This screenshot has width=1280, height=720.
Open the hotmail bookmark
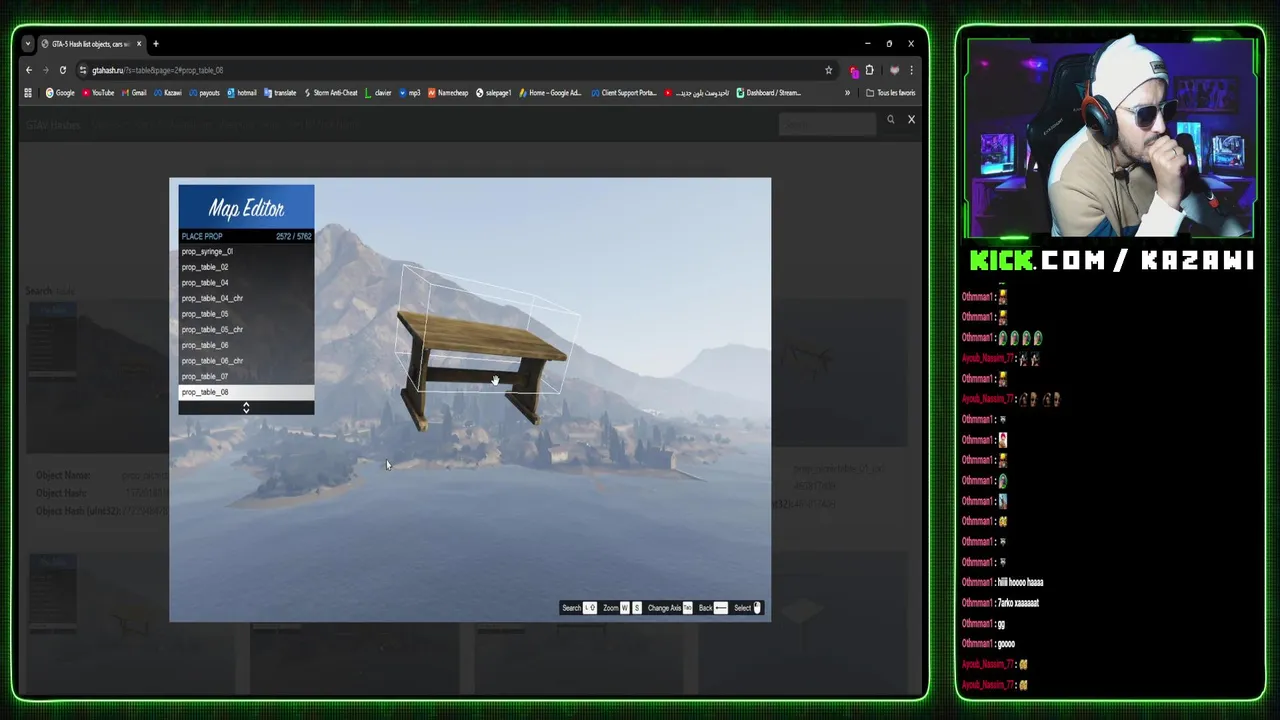242,93
